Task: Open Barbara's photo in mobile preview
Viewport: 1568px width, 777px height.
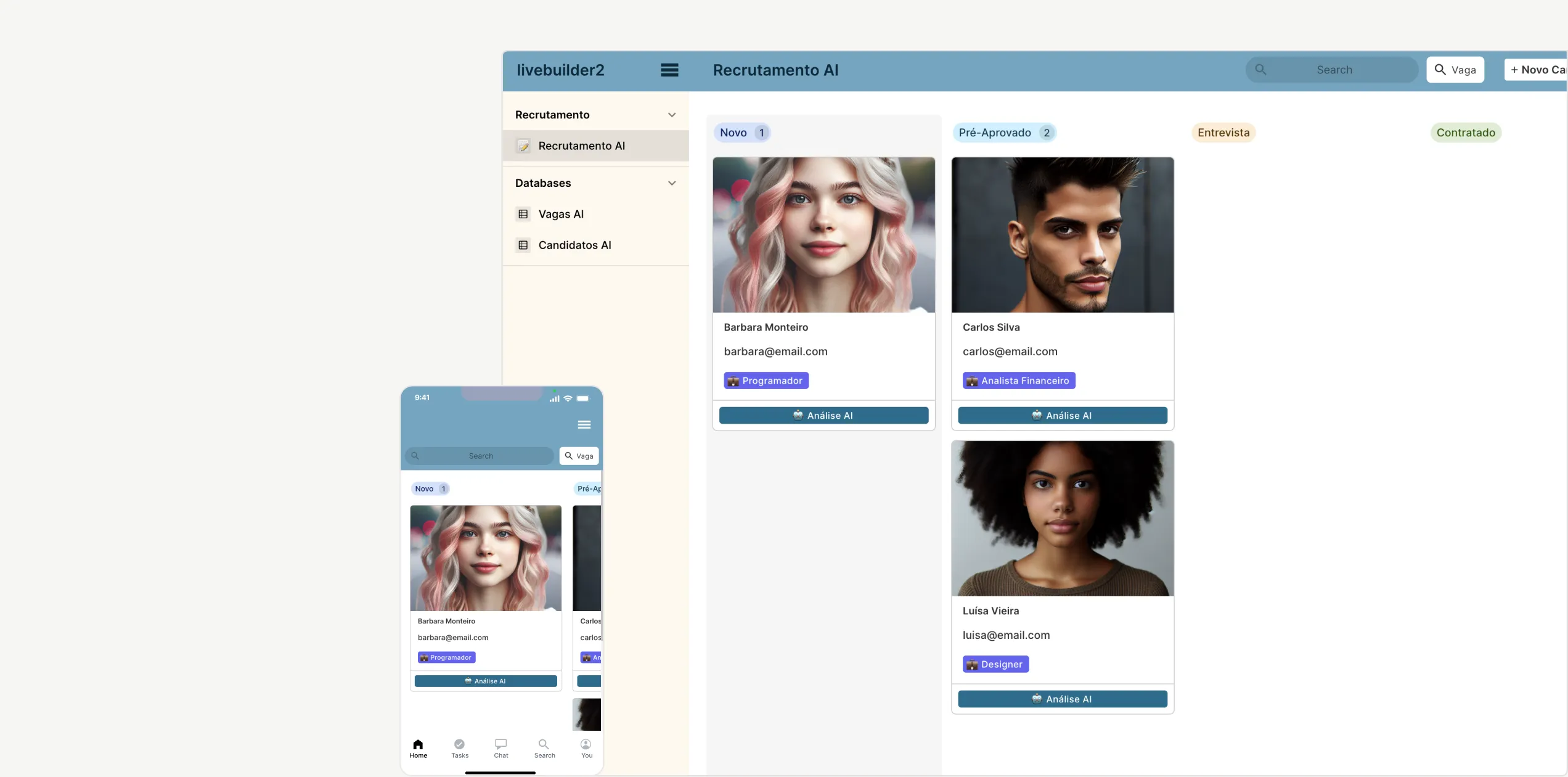Action: point(486,559)
